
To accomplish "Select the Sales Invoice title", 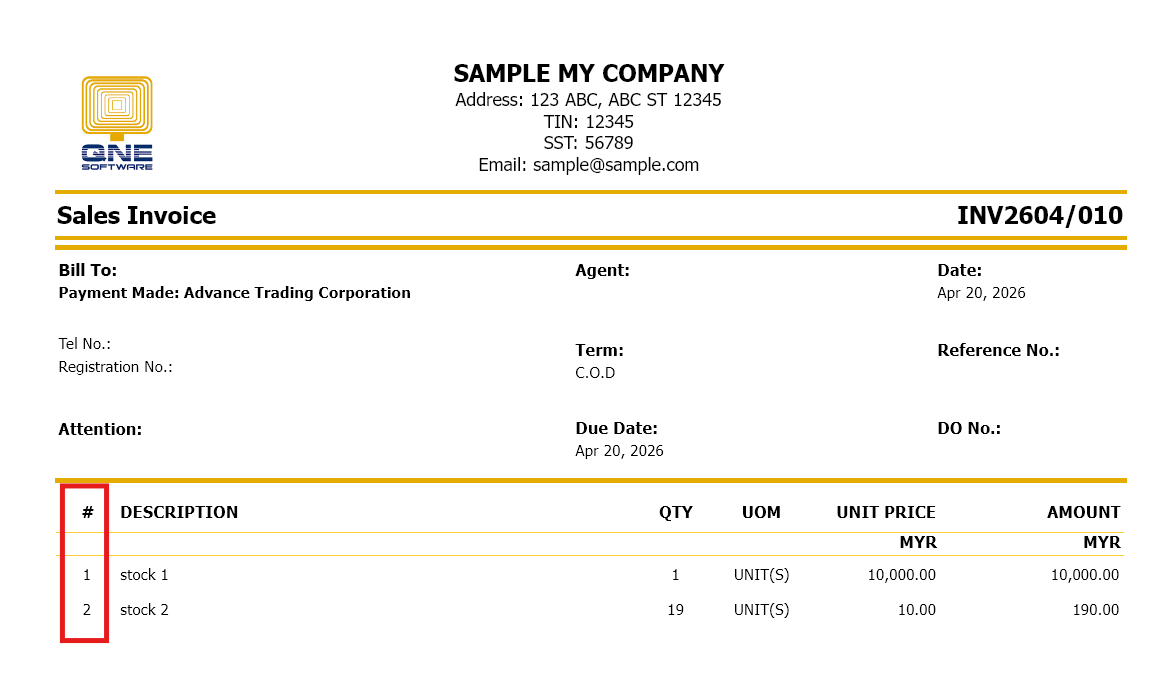I will [136, 216].
